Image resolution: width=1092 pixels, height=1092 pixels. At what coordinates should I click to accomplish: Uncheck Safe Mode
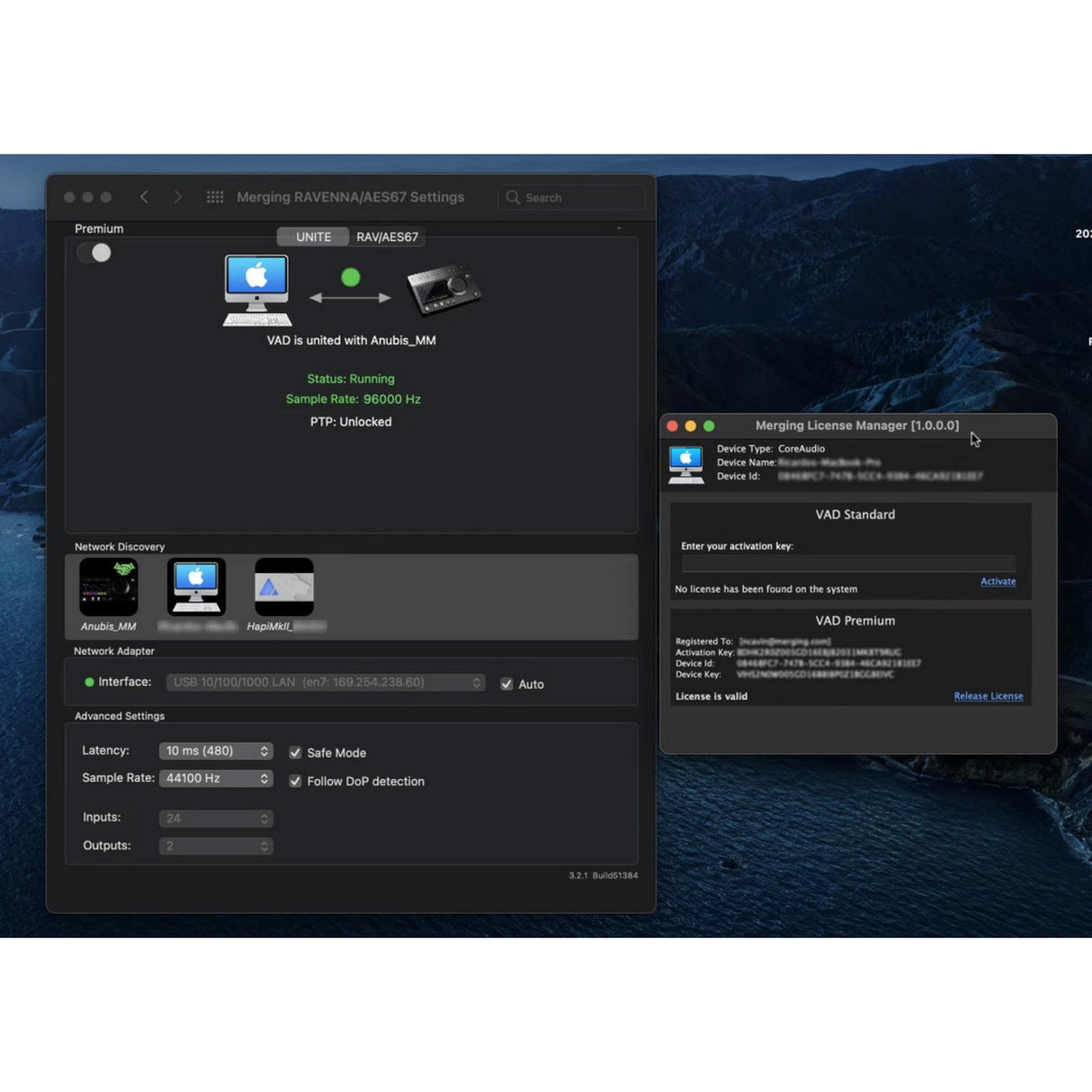point(296,752)
